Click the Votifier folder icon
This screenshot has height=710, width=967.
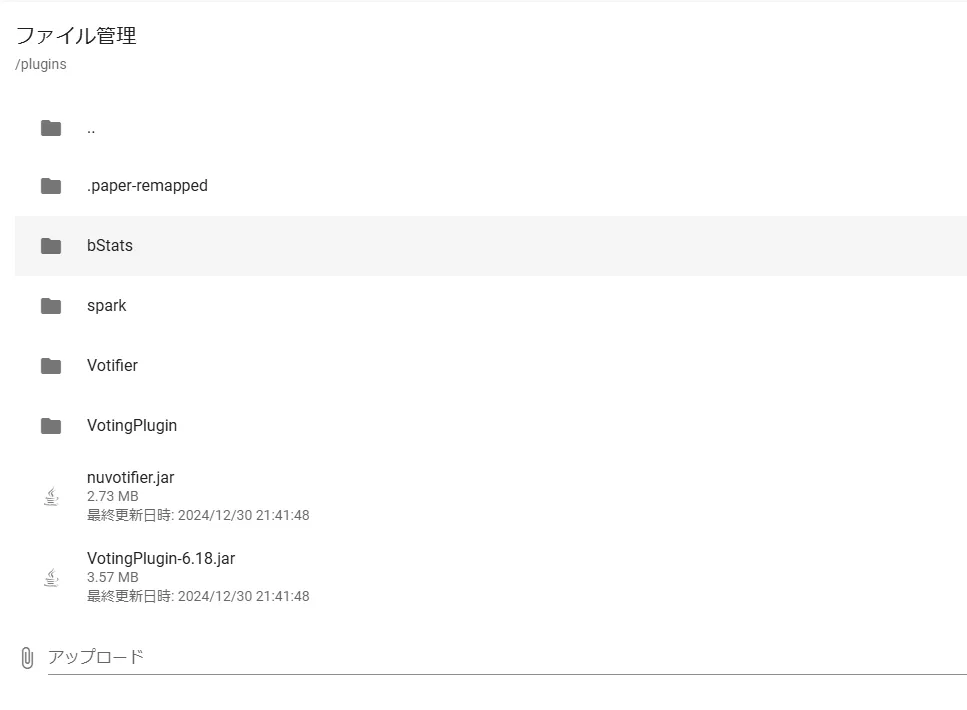[51, 366]
